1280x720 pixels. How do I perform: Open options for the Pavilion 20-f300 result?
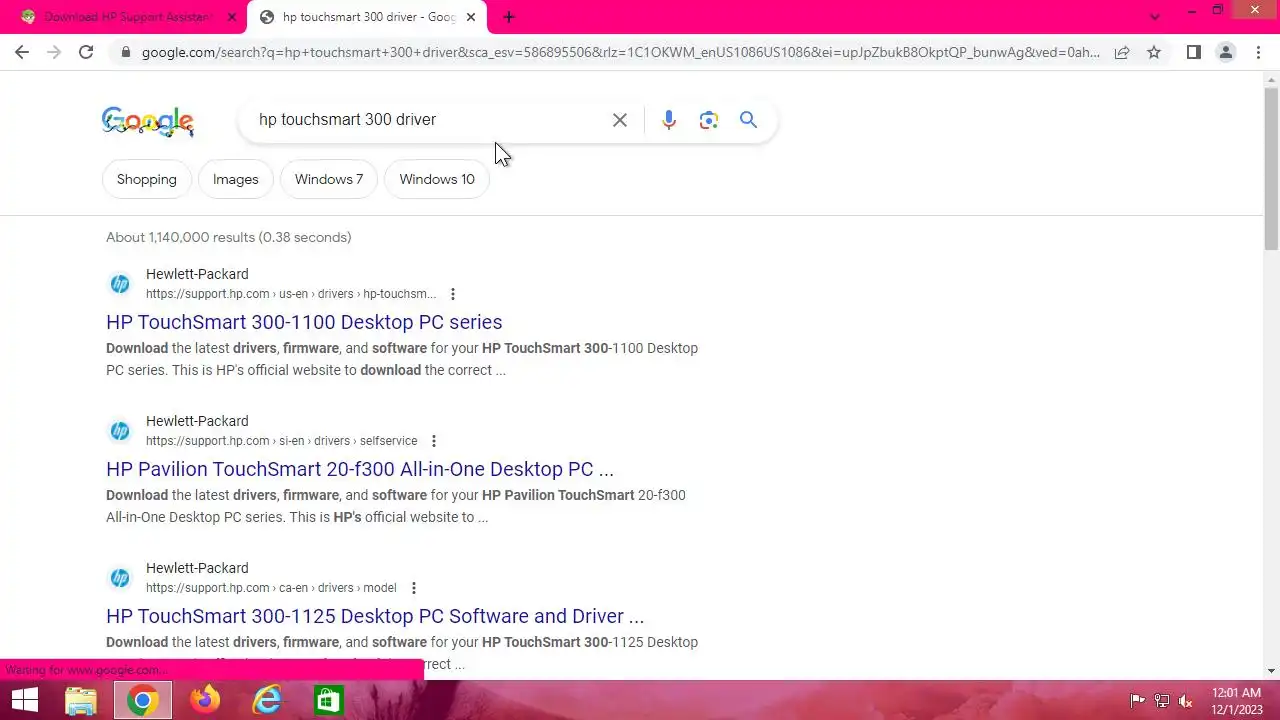click(434, 441)
